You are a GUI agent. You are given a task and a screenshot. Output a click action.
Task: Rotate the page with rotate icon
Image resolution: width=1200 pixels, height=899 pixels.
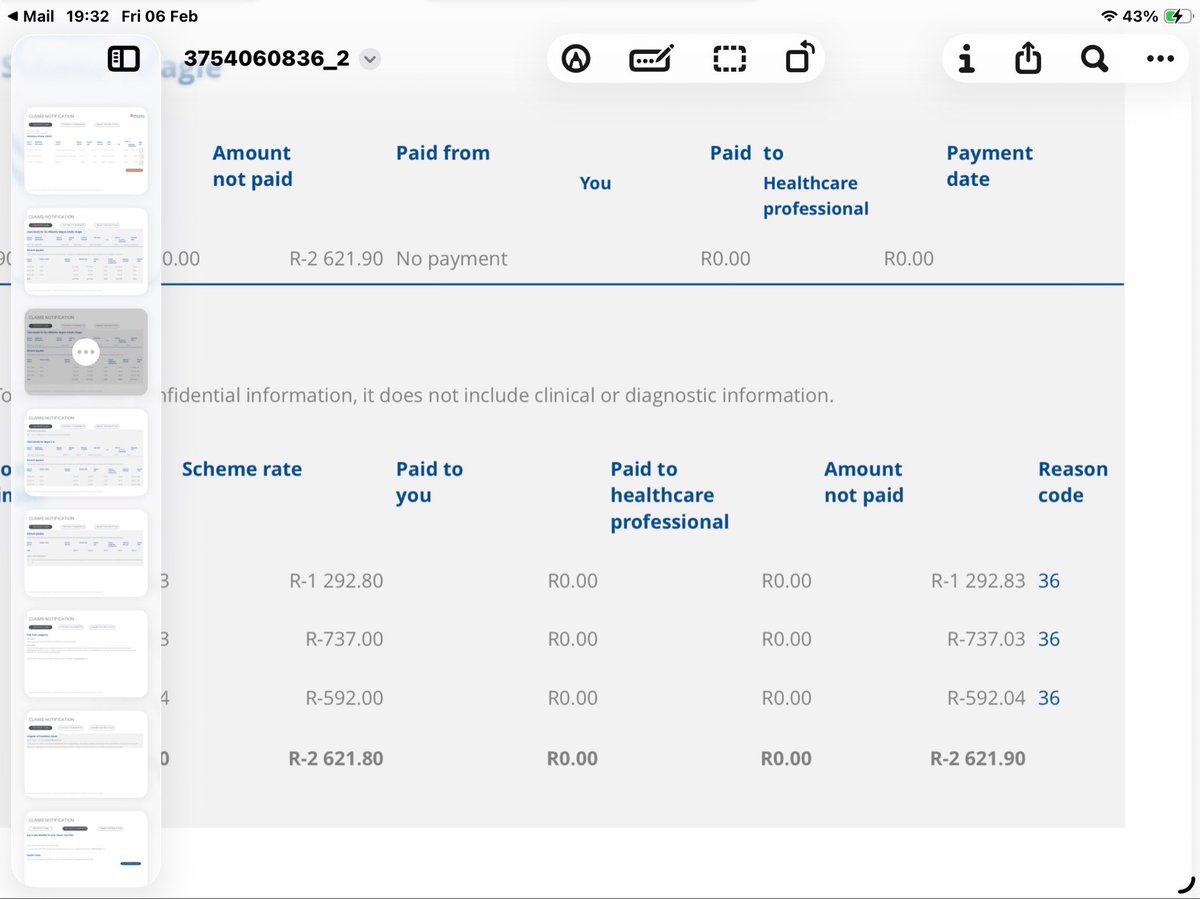tap(801, 58)
